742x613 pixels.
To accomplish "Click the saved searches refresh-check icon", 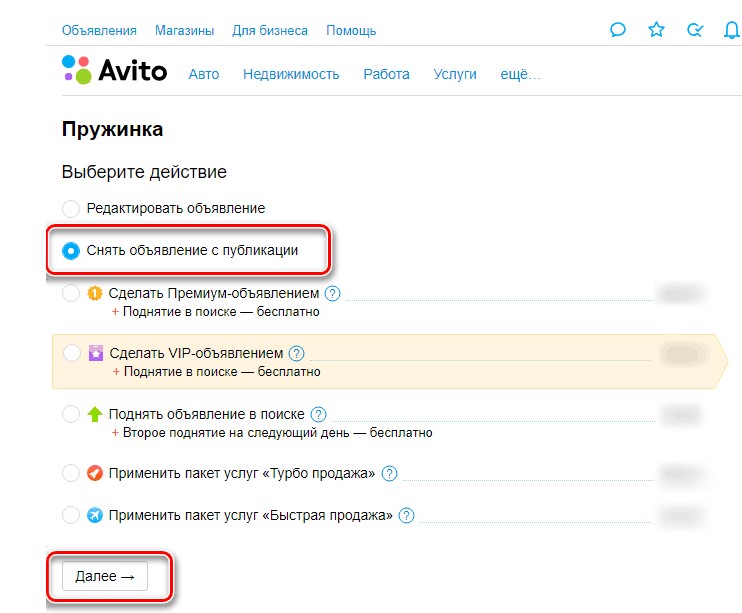I will pyautogui.click(x=695, y=30).
